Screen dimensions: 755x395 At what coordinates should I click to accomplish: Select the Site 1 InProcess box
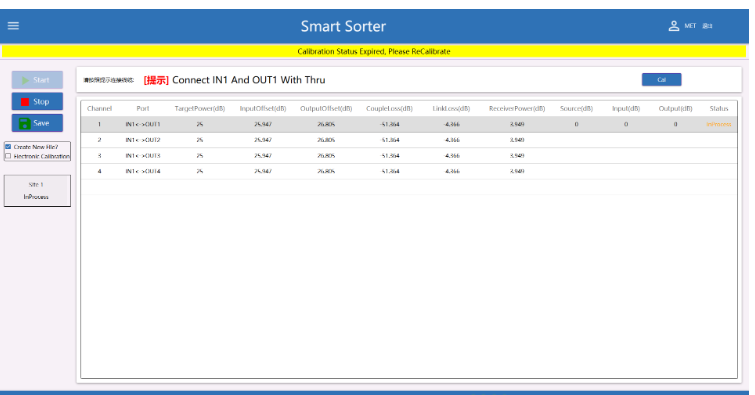pyautogui.click(x=37, y=191)
